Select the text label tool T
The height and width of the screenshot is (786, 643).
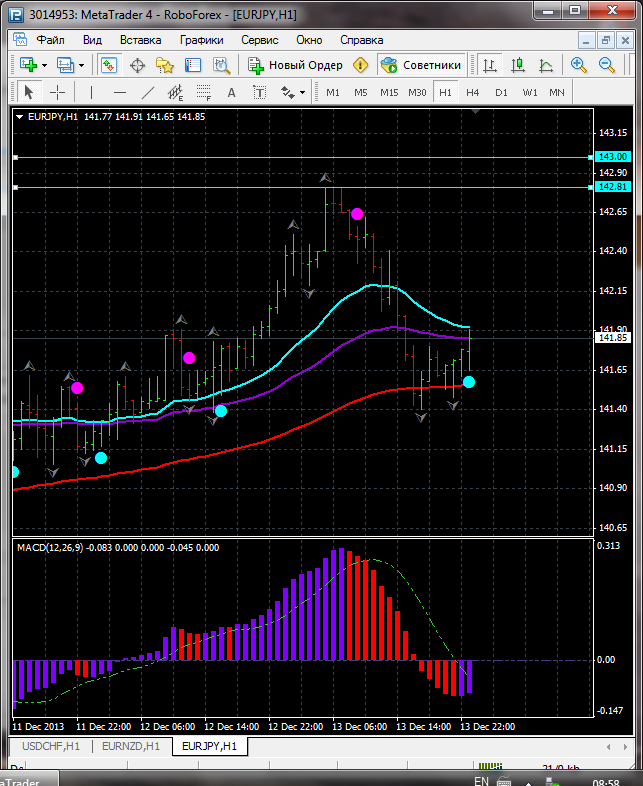click(x=259, y=92)
